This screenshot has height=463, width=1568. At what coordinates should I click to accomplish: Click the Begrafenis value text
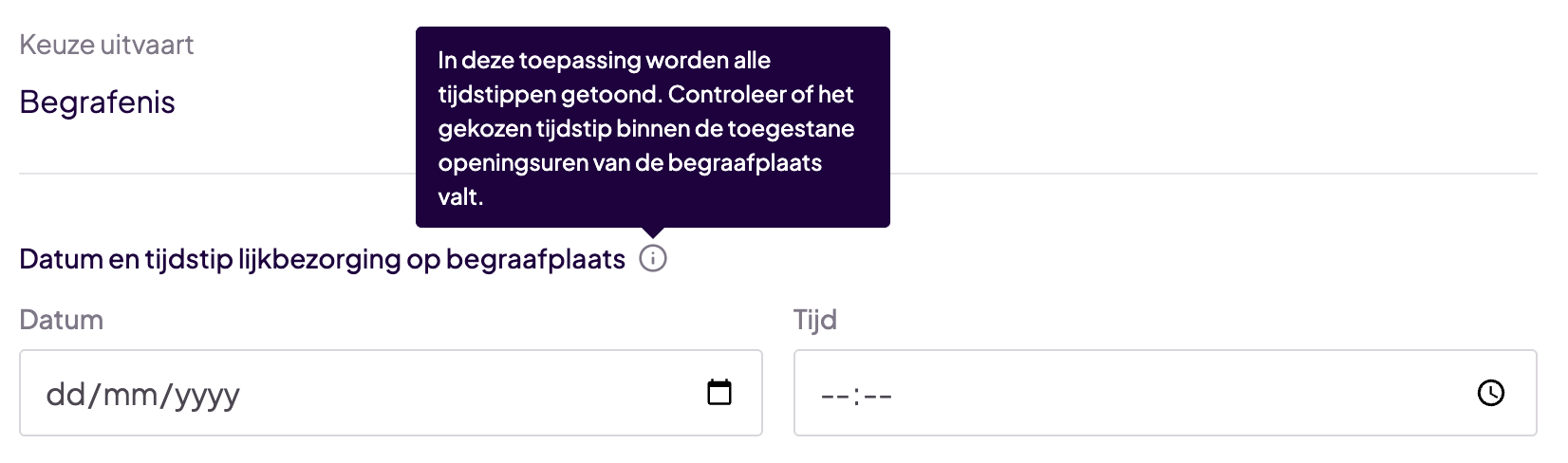tap(97, 102)
